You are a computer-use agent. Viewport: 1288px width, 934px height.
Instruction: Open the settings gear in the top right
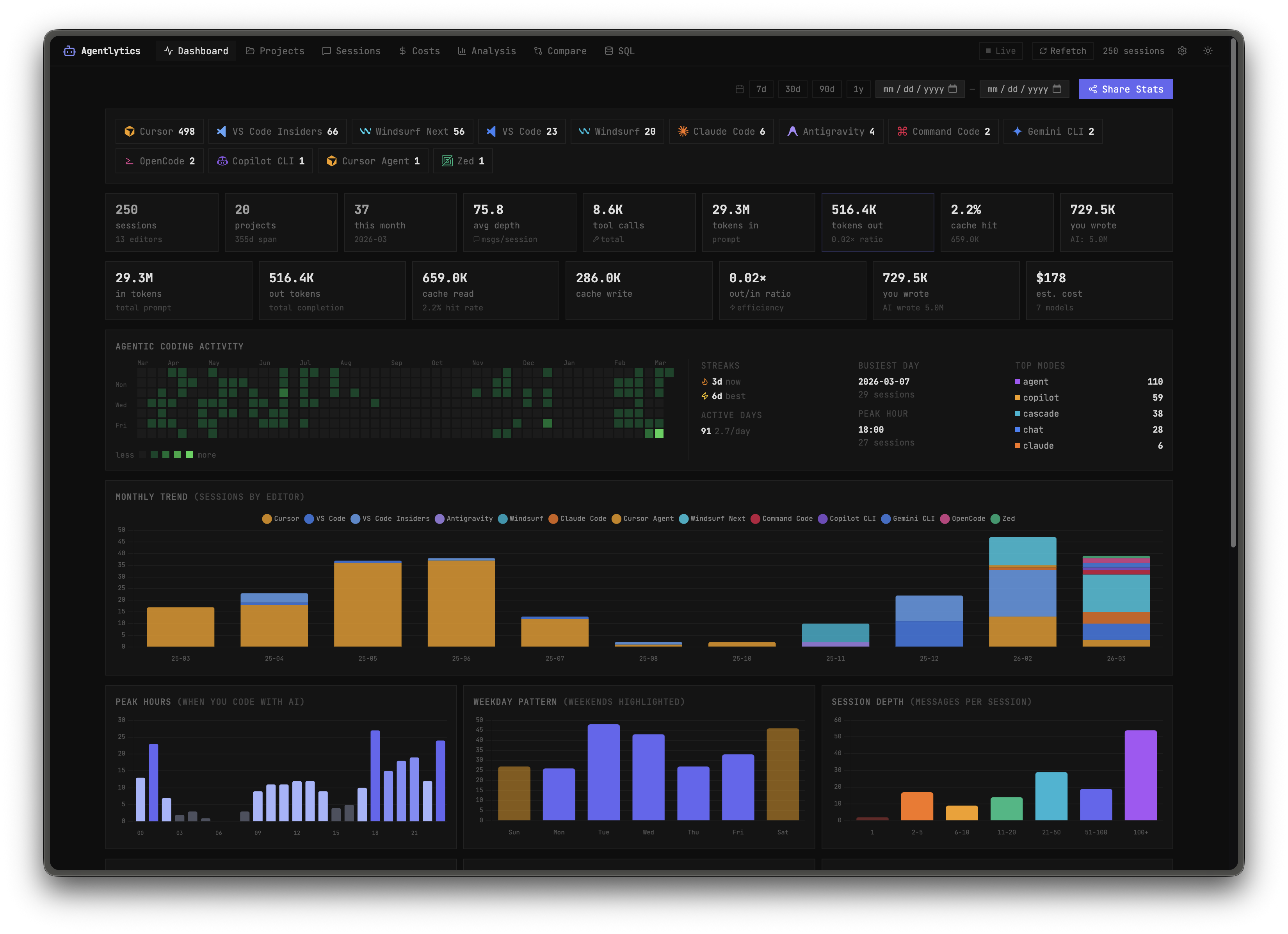[x=1182, y=50]
